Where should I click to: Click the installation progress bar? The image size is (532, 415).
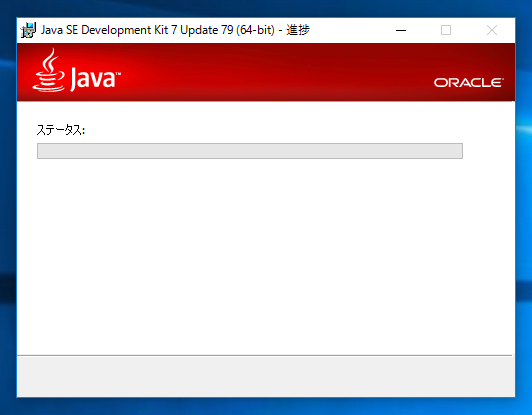point(250,151)
